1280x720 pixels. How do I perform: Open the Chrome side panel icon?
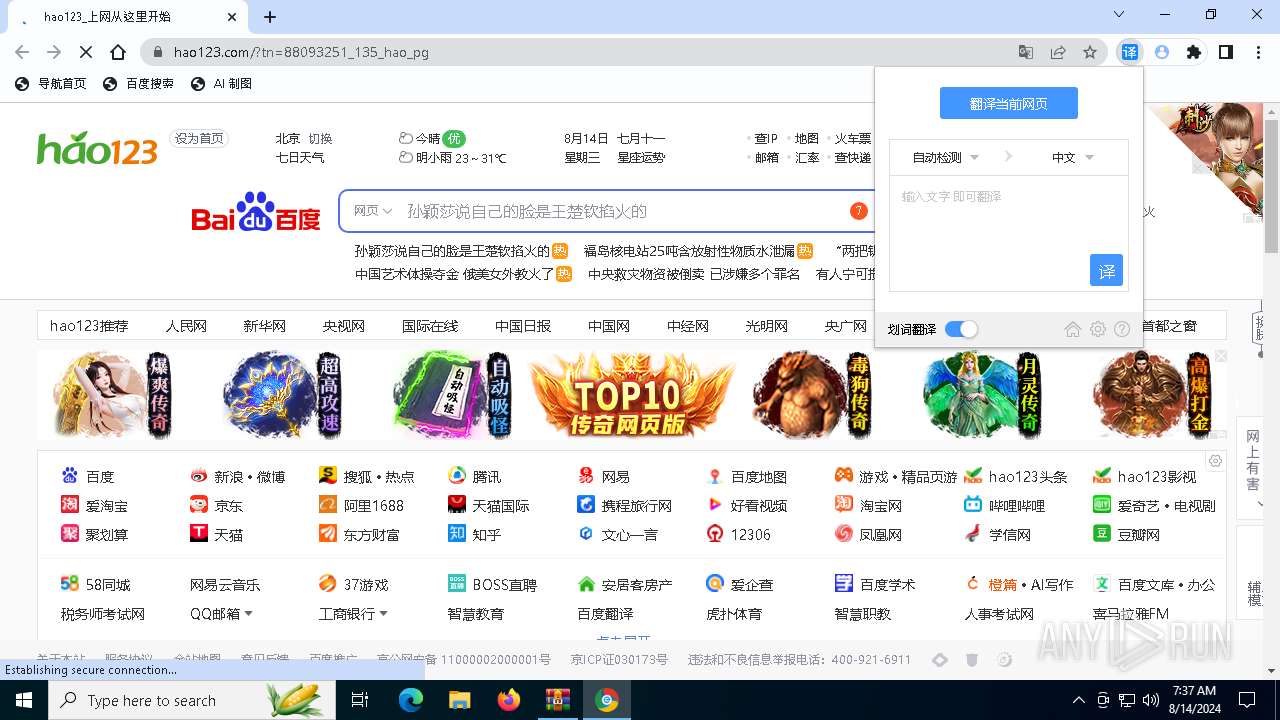coord(1225,52)
